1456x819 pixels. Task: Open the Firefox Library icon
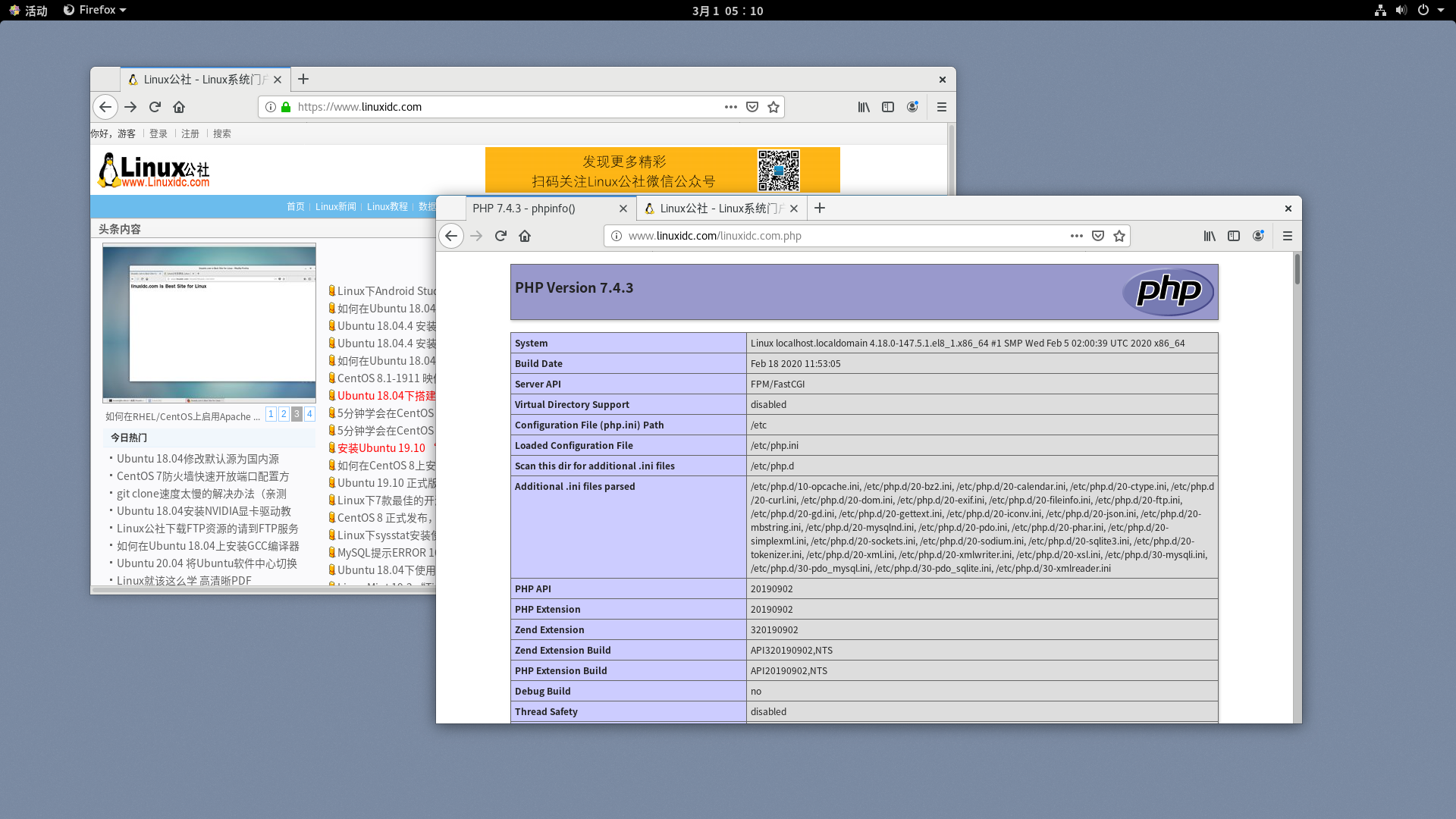[1209, 236]
